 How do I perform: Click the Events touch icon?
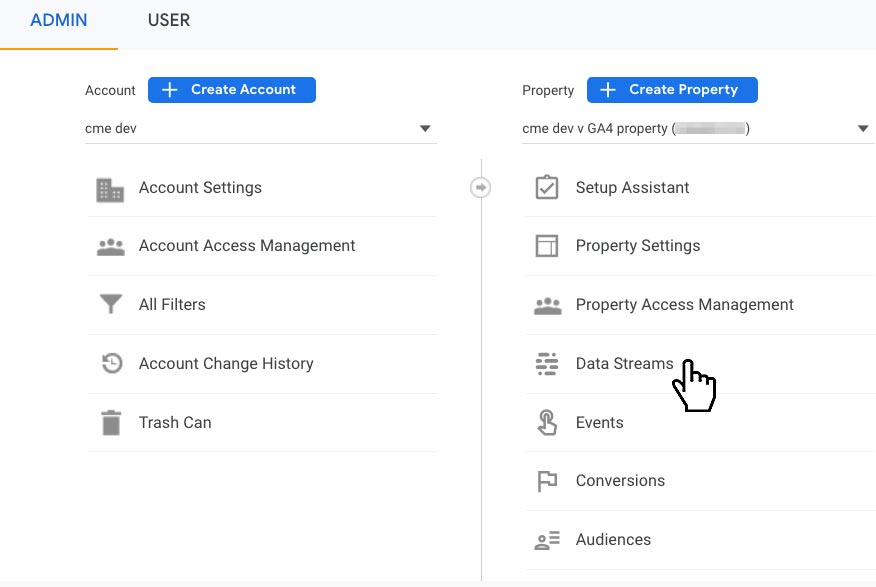tap(547, 422)
